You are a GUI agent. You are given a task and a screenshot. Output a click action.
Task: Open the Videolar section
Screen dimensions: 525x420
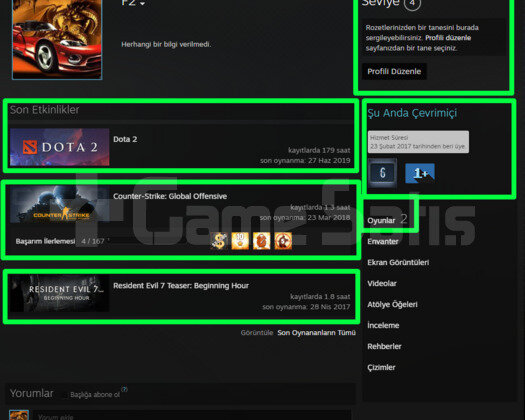(382, 284)
